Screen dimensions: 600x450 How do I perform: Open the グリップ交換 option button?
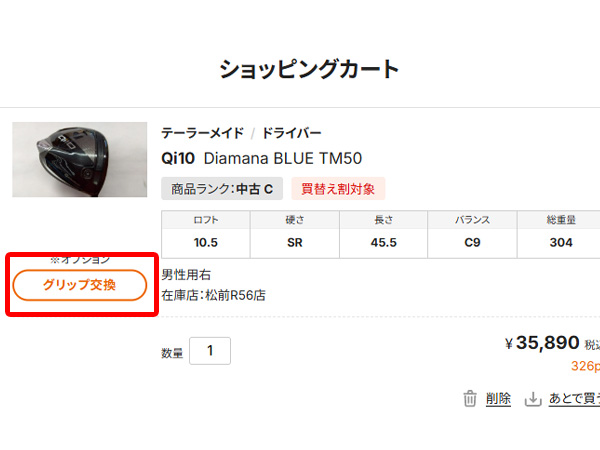click(x=80, y=285)
